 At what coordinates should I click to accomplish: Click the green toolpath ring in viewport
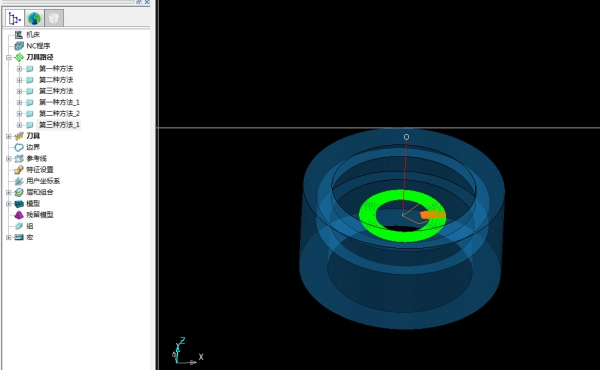pyautogui.click(x=367, y=216)
